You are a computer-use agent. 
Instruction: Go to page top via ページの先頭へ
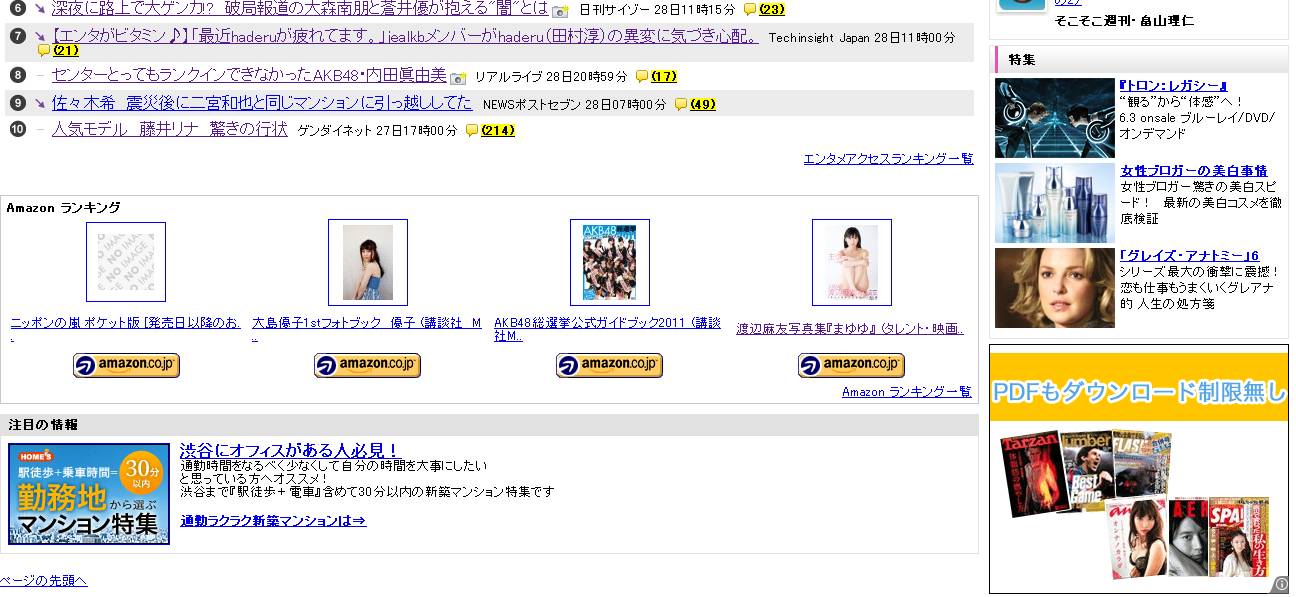coord(44,581)
